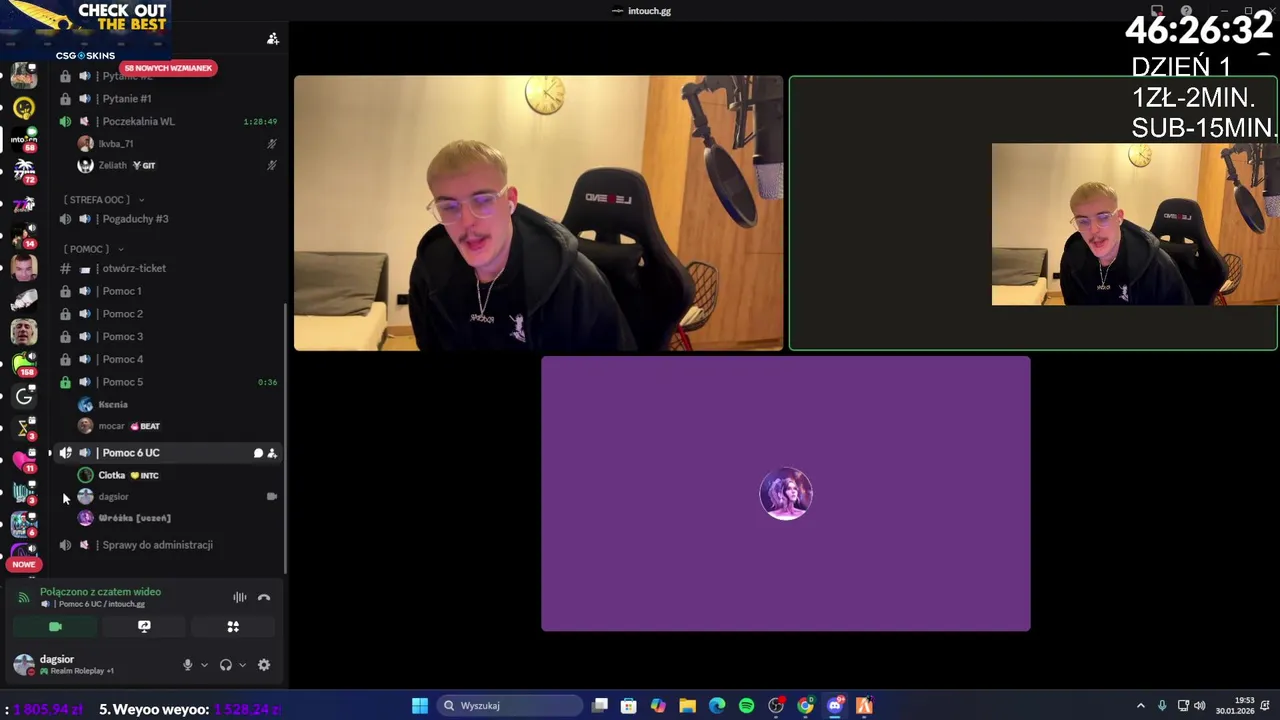Select the Pomoc 2 voice channel
The width and height of the screenshot is (1280, 720).
tap(168, 314)
